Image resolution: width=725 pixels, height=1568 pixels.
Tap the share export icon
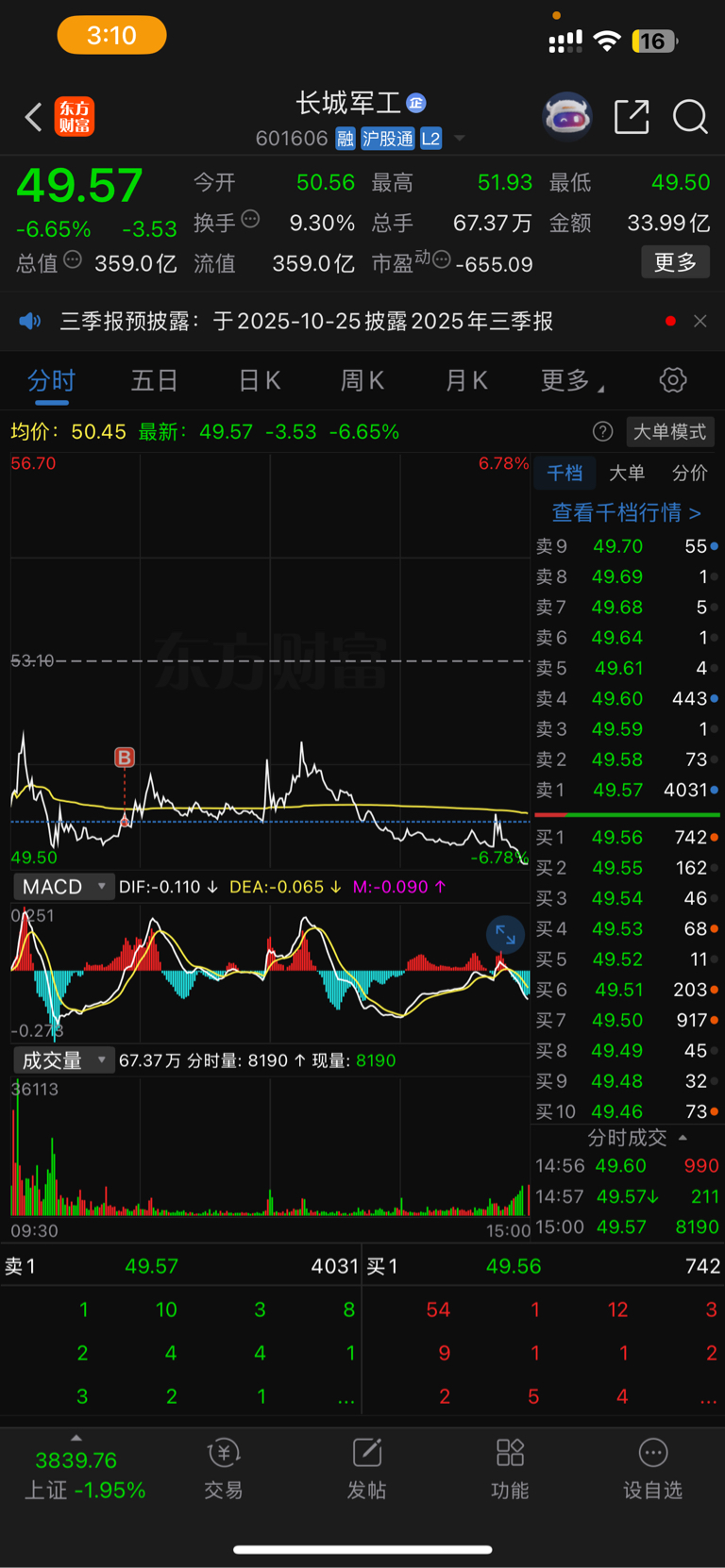coord(632,117)
